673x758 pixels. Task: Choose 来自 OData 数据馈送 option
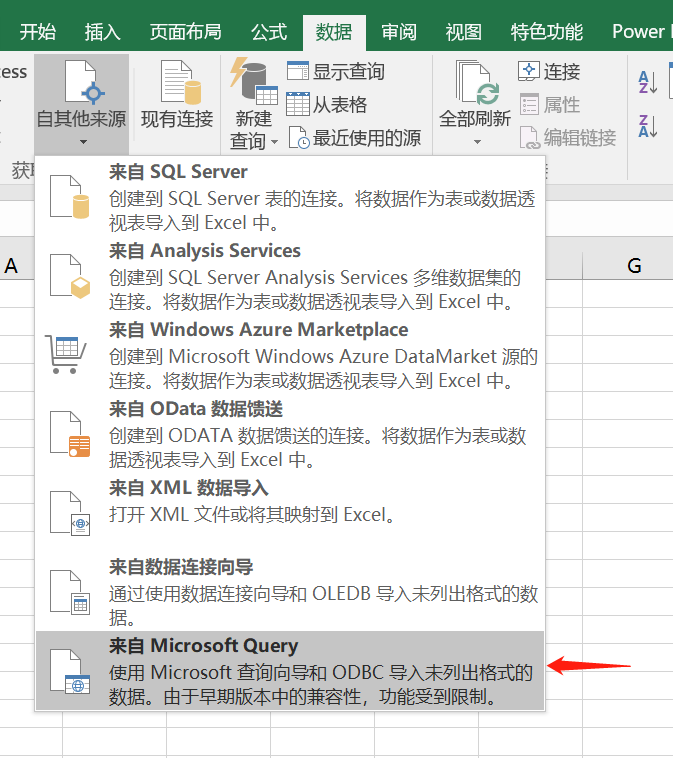pos(290,433)
